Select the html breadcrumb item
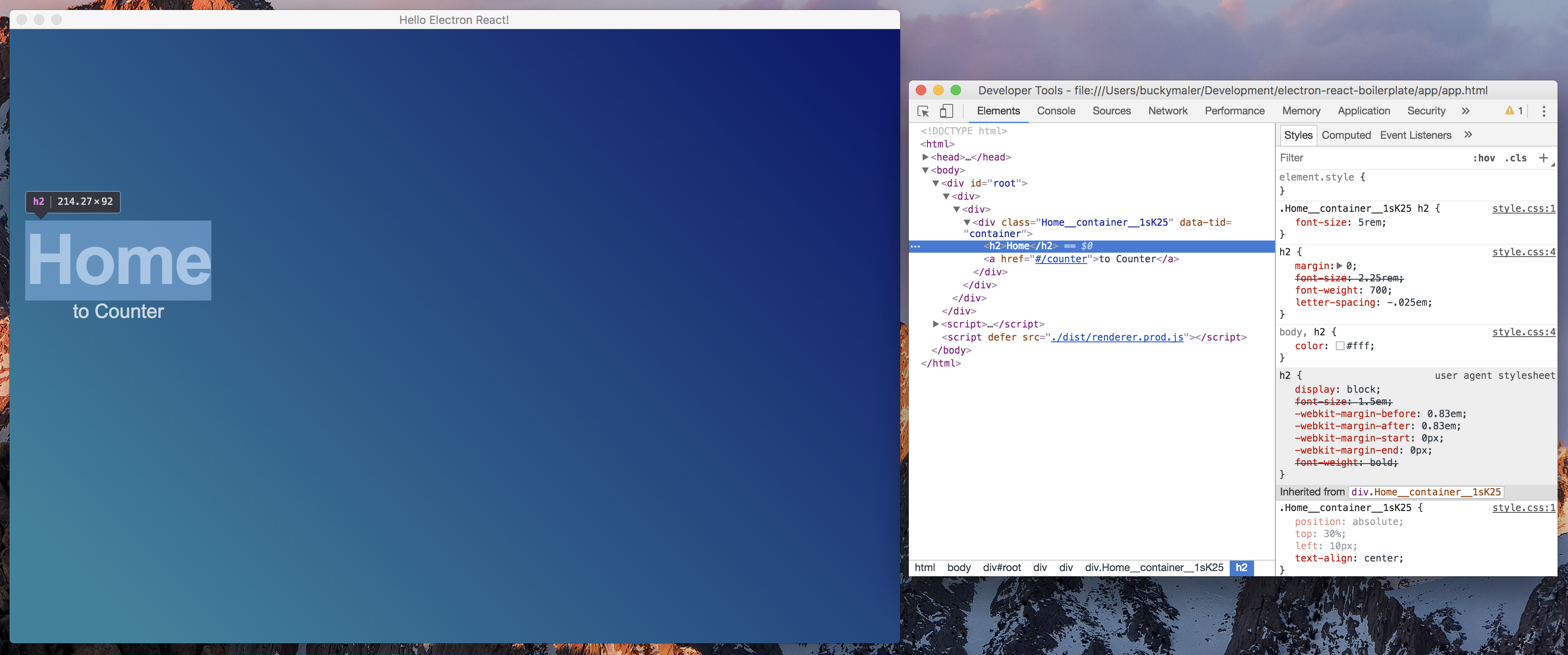The width and height of the screenshot is (1568, 655). tap(924, 567)
